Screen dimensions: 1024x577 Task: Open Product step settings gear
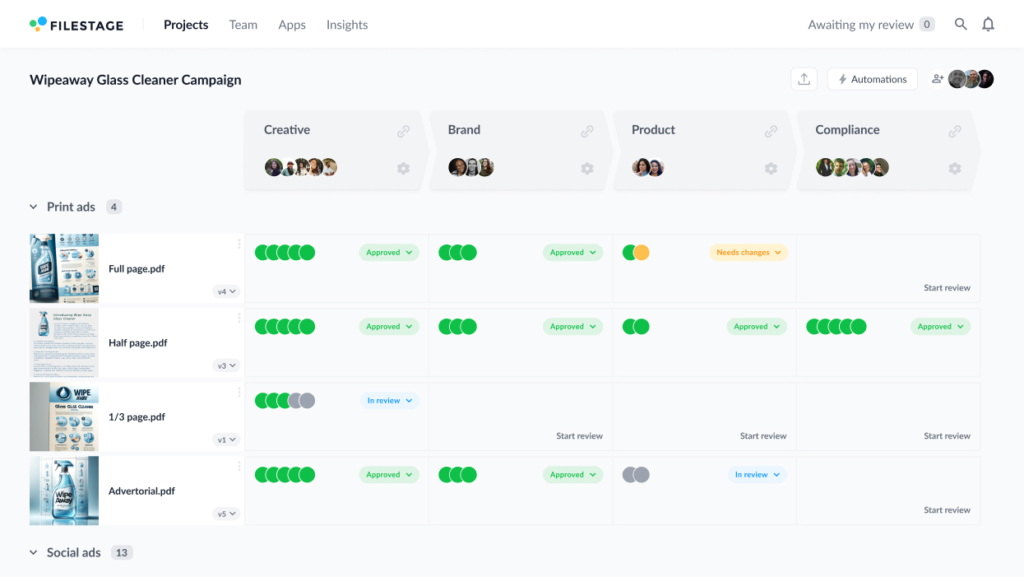pyautogui.click(x=771, y=168)
